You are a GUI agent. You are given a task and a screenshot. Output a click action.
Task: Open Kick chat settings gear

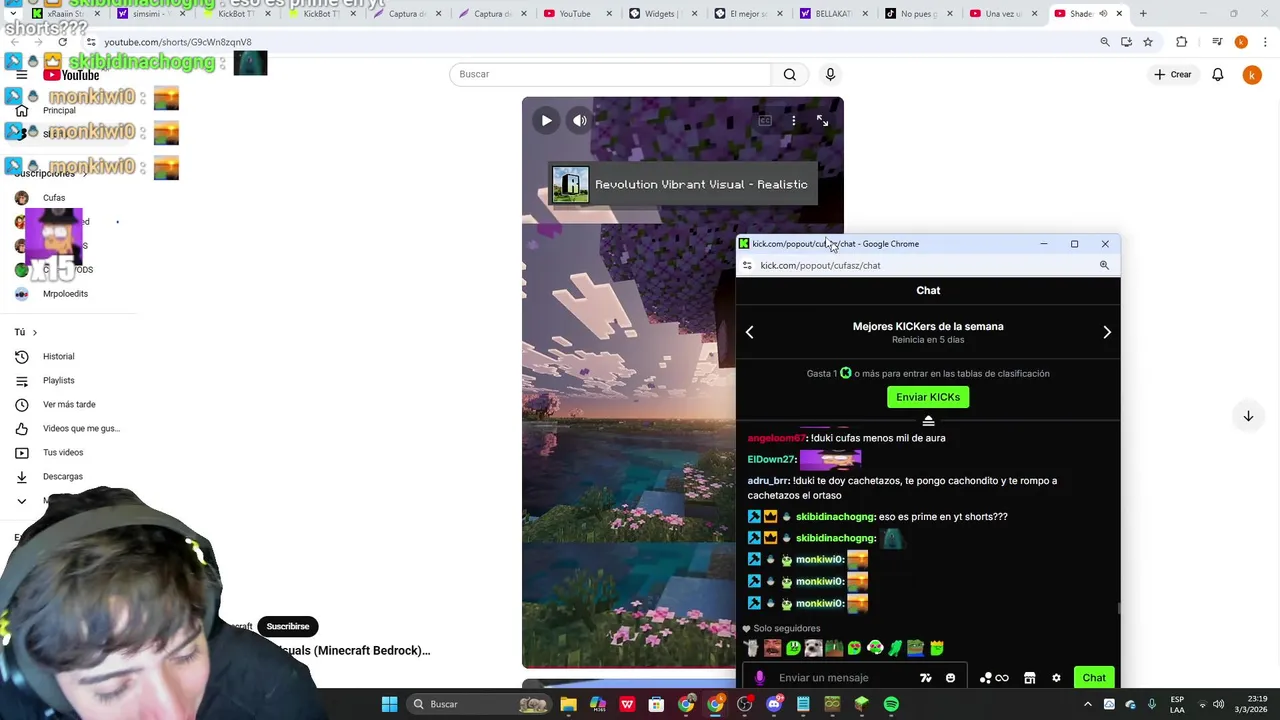tap(1056, 678)
